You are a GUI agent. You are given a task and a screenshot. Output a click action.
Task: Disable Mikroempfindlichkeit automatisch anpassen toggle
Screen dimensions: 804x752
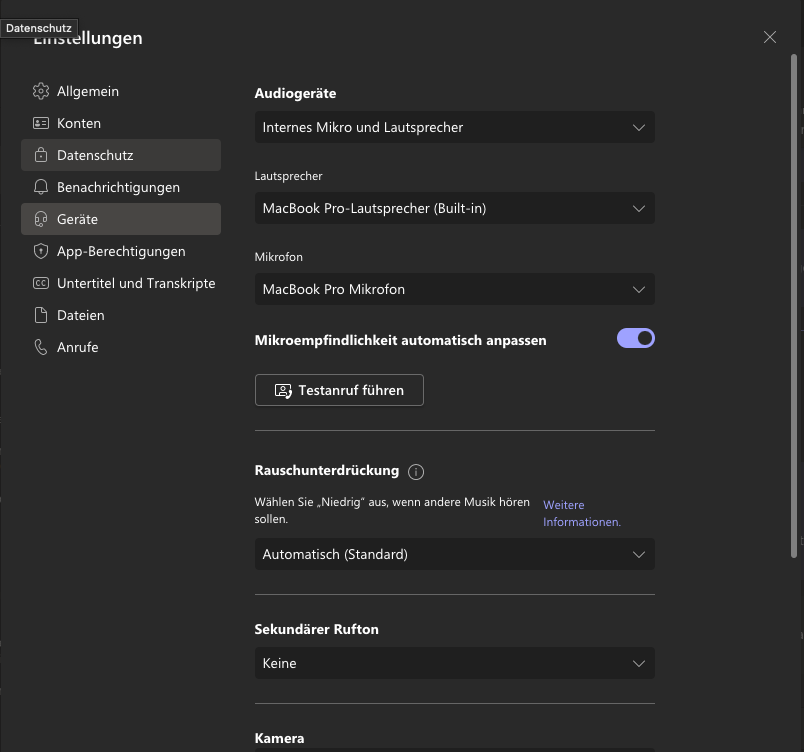coord(636,339)
